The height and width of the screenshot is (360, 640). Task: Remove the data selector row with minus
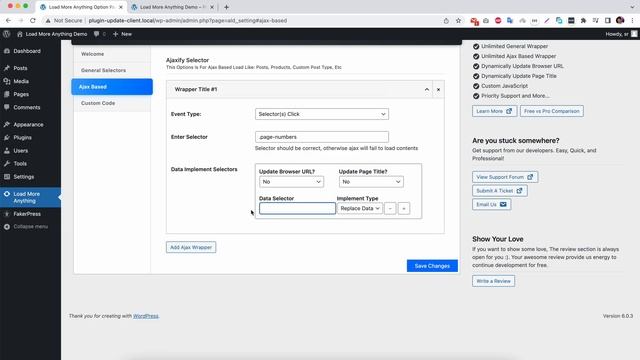click(x=390, y=209)
